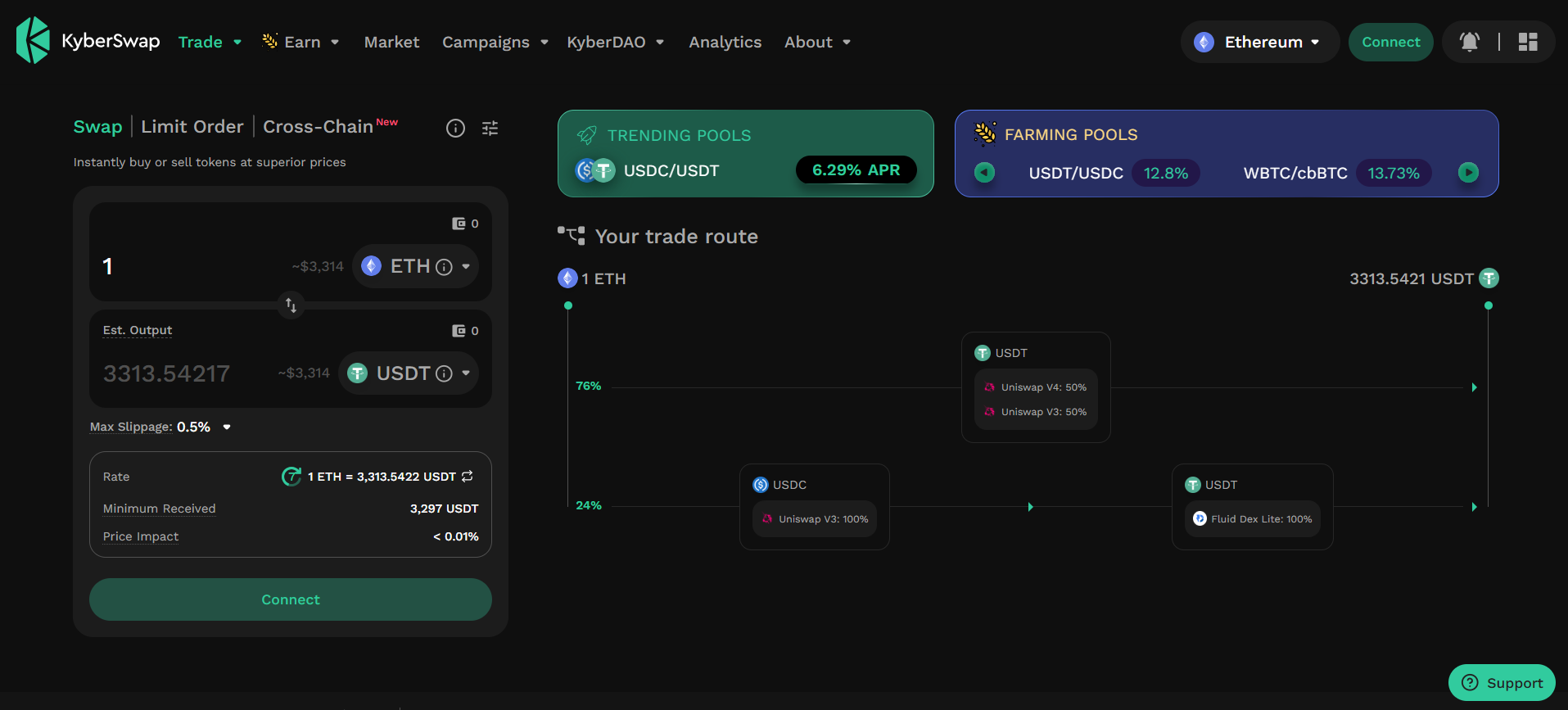Go to next farming pool
1568x710 pixels.
(x=1468, y=173)
